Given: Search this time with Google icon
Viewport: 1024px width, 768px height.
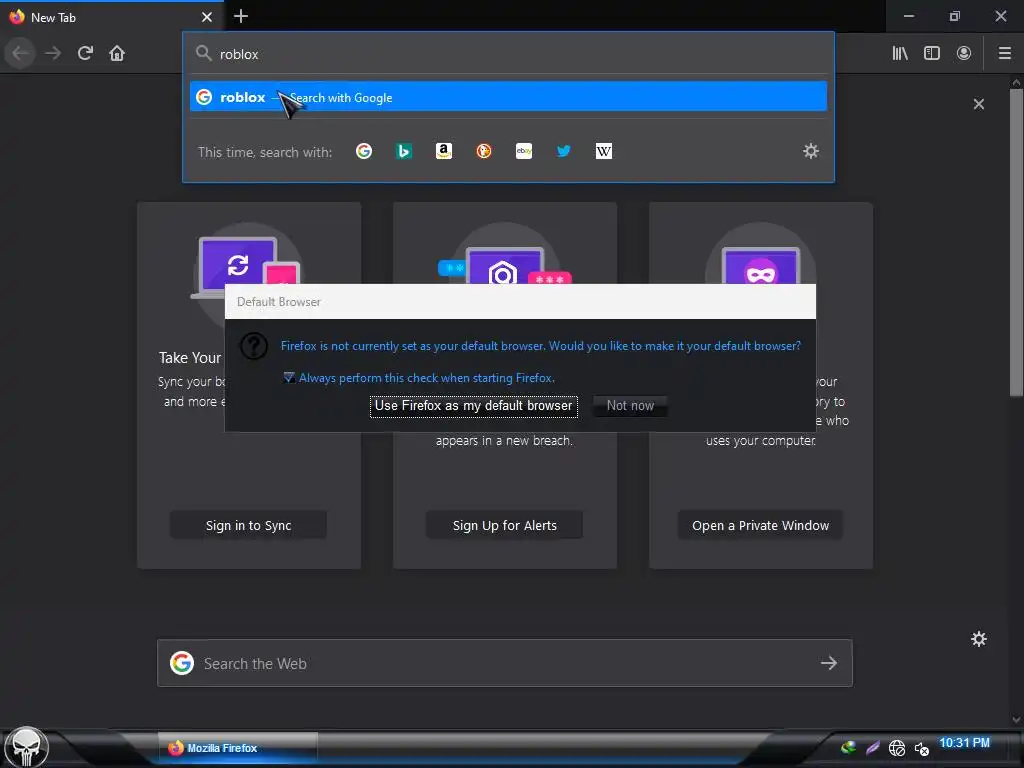Looking at the screenshot, I should (x=364, y=152).
